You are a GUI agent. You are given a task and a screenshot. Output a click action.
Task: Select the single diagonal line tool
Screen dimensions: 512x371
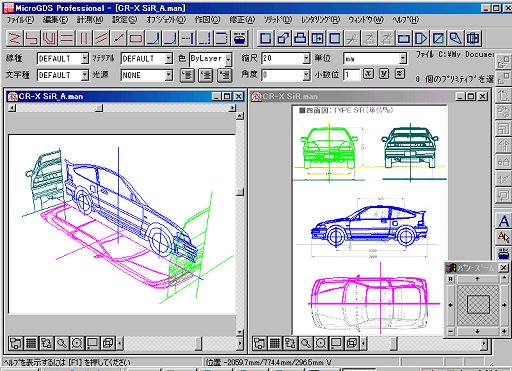118,38
